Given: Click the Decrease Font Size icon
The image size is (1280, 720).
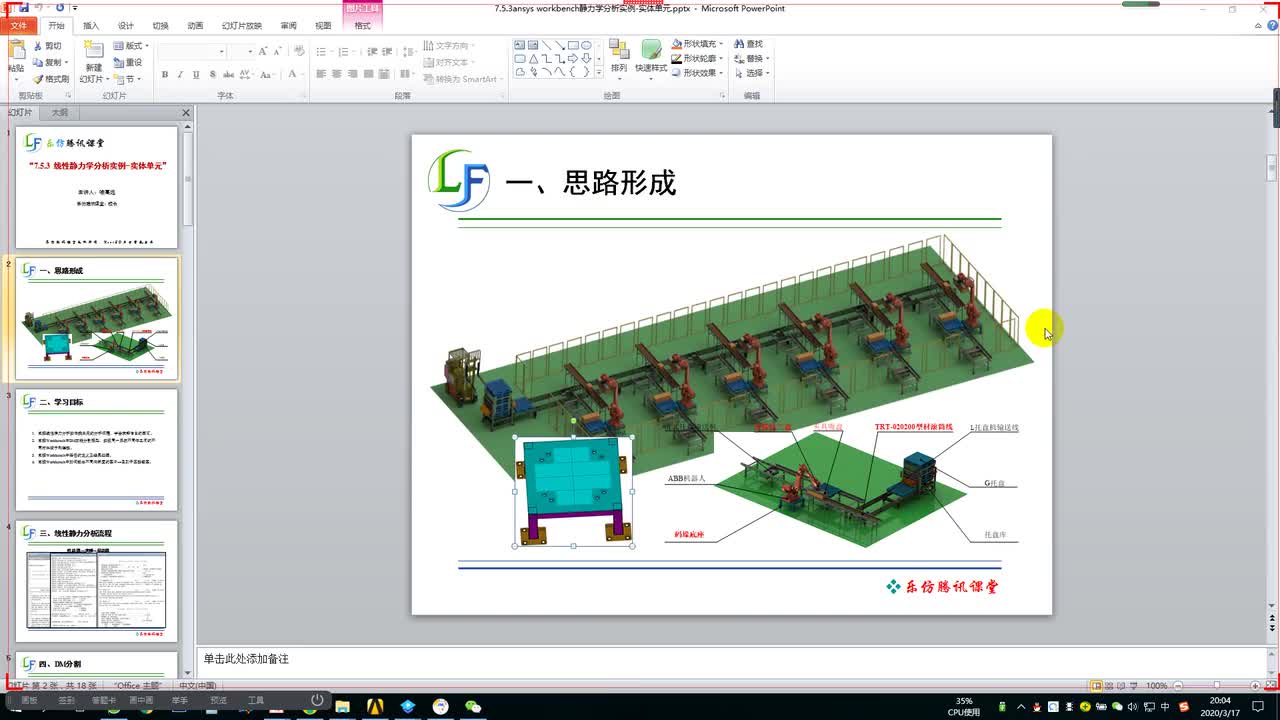Looking at the screenshot, I should tap(277, 51).
